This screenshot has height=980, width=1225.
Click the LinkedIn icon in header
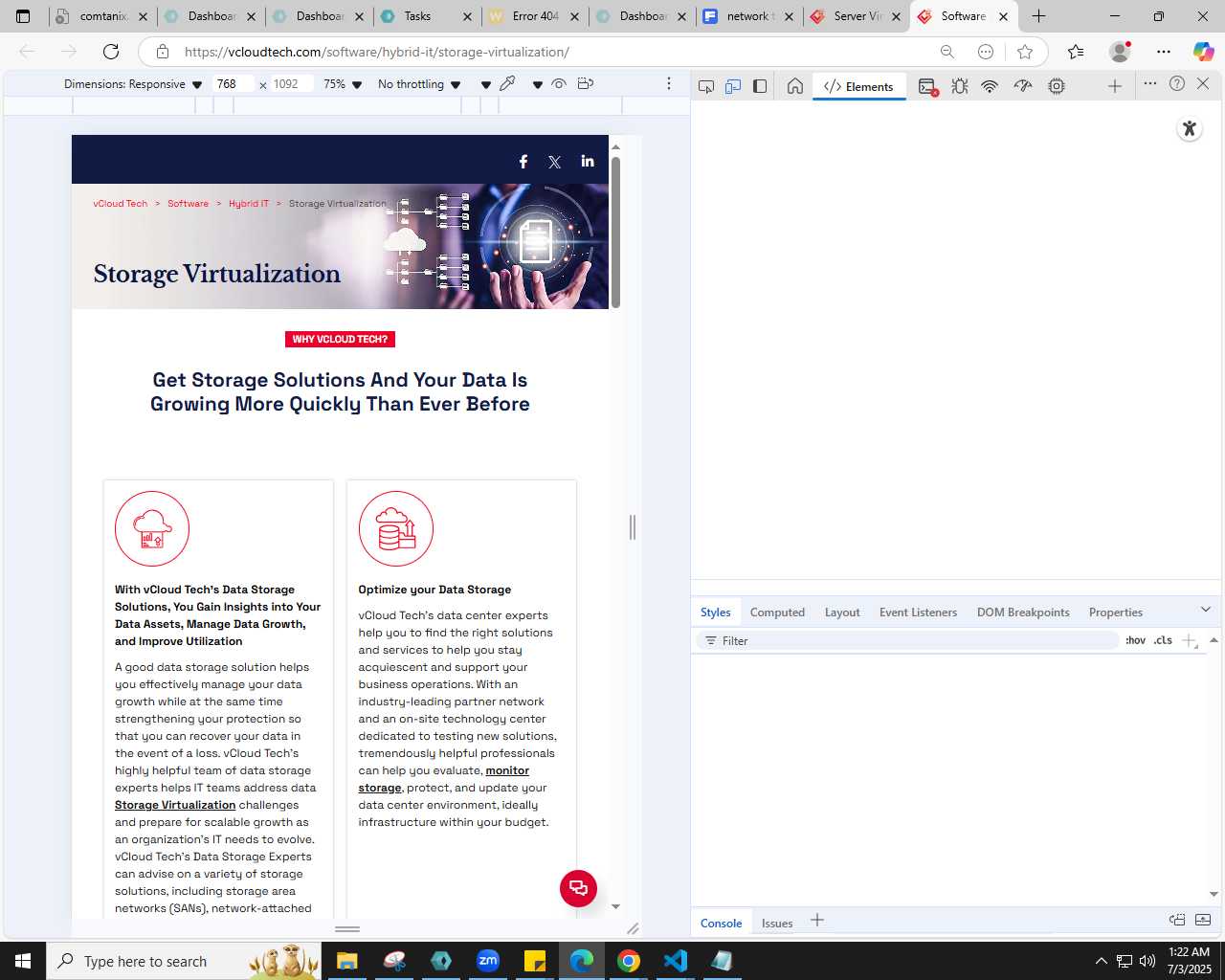click(588, 161)
